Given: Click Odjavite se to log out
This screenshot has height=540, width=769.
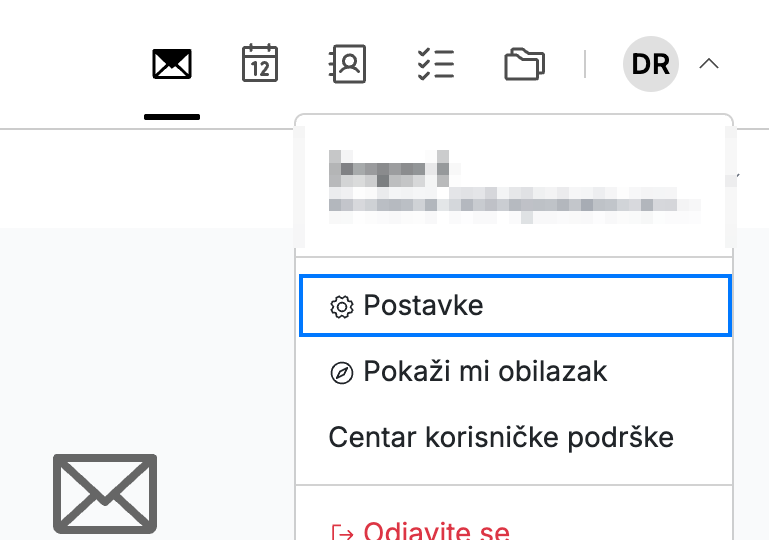Looking at the screenshot, I should point(436,531).
